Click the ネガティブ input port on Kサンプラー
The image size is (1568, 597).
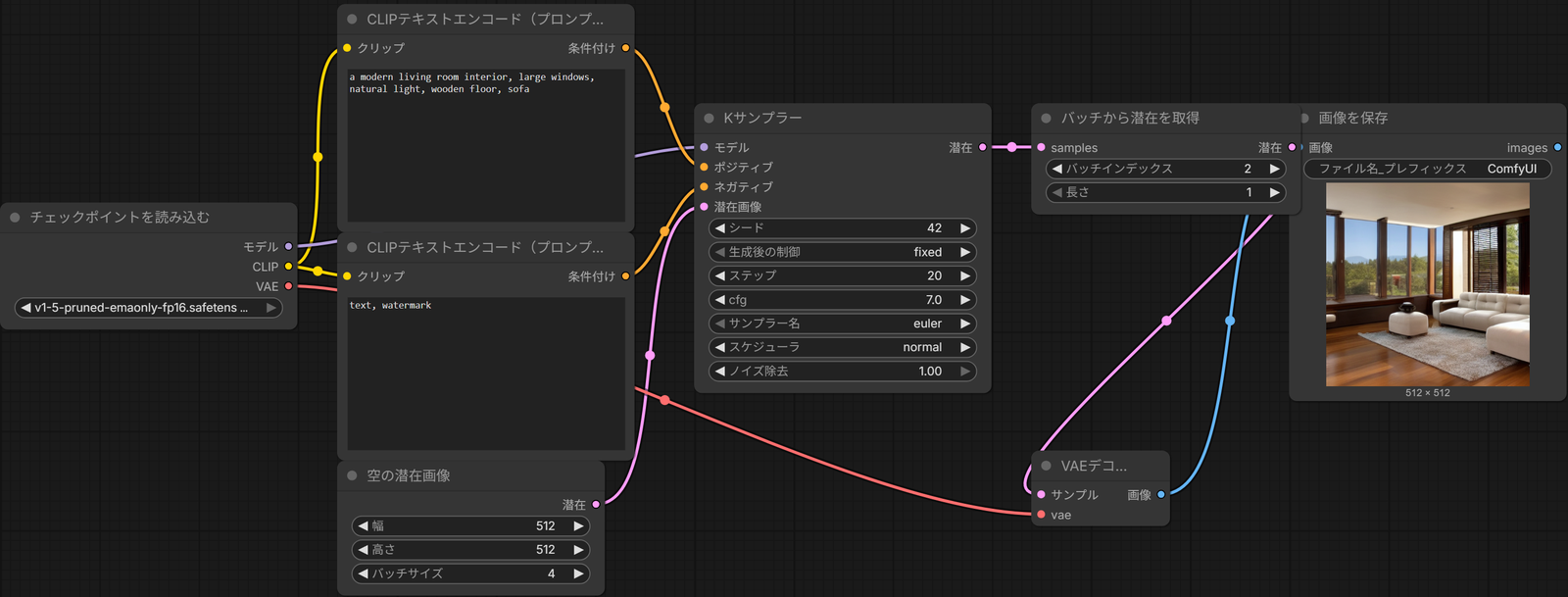click(704, 186)
